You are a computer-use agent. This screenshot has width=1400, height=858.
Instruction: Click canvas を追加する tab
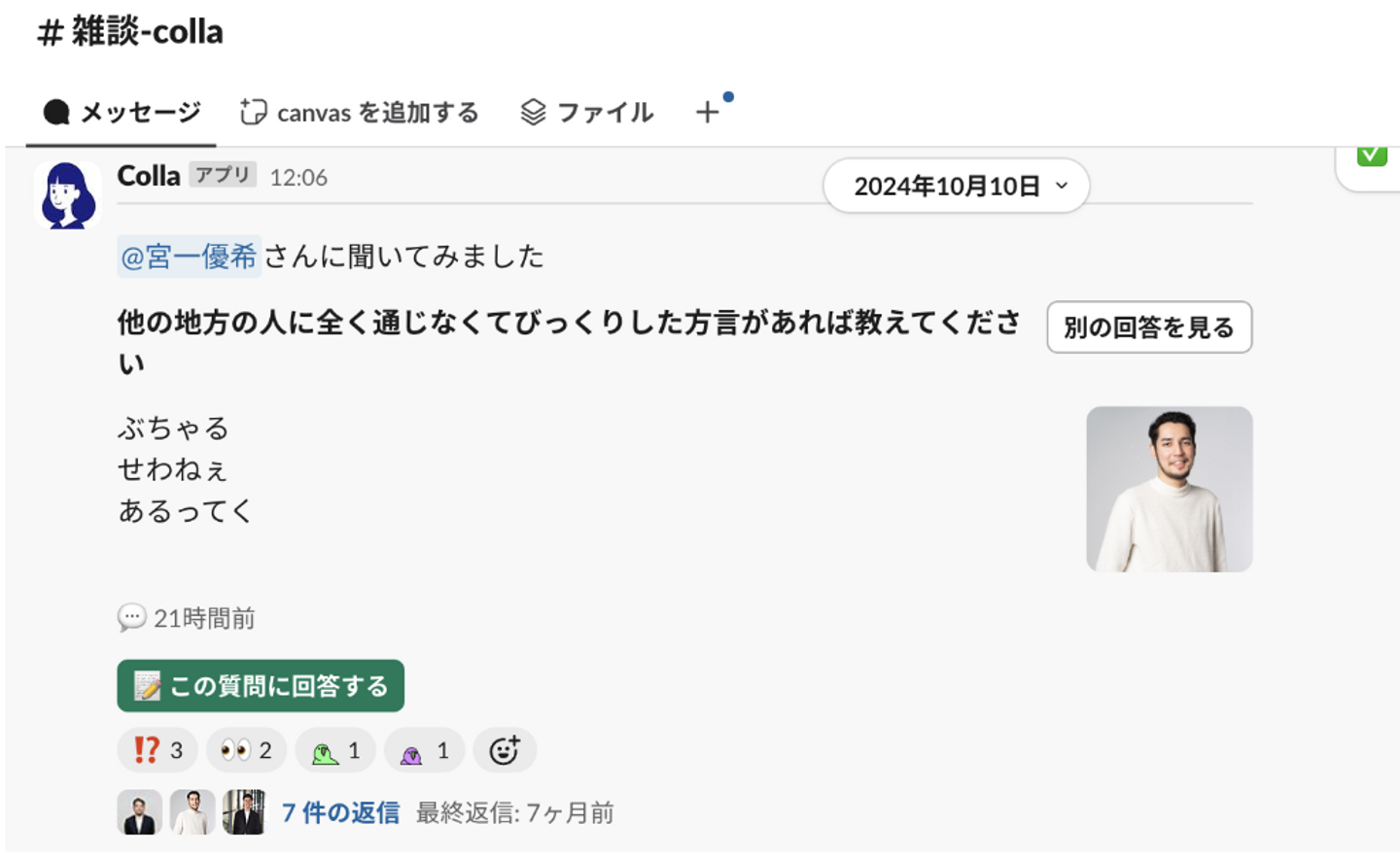click(360, 113)
